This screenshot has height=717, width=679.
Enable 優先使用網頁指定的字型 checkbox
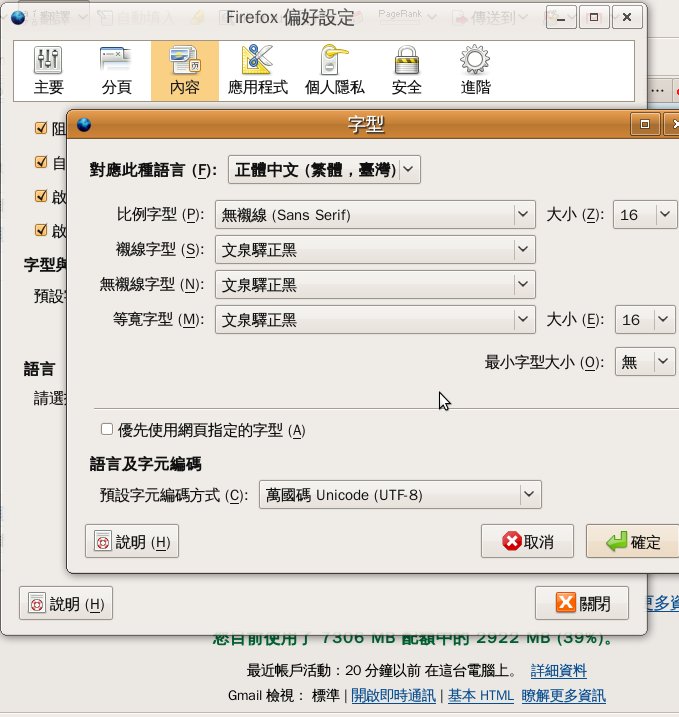click(x=107, y=429)
